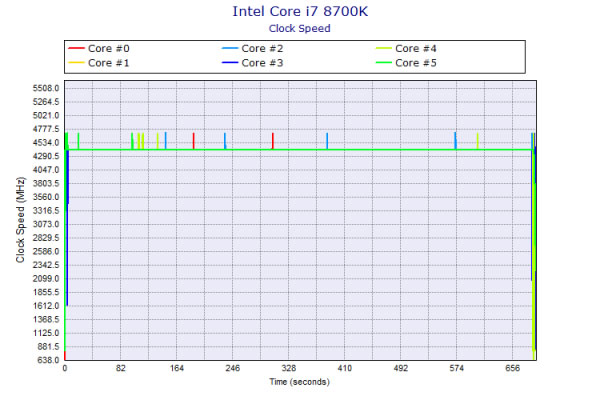Click the Core #4 legend label

coord(416,49)
